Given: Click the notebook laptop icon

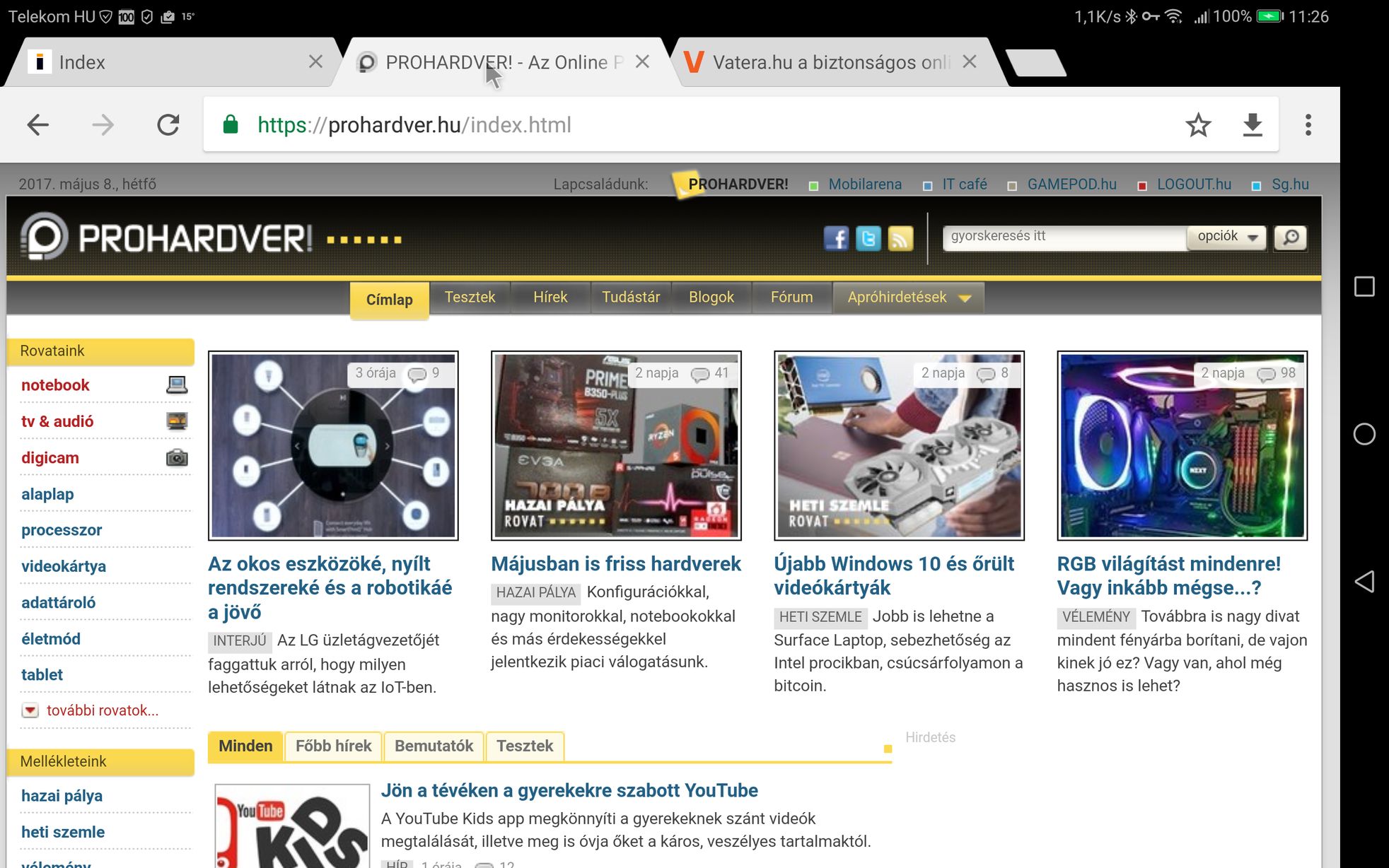Looking at the screenshot, I should pos(177,385).
